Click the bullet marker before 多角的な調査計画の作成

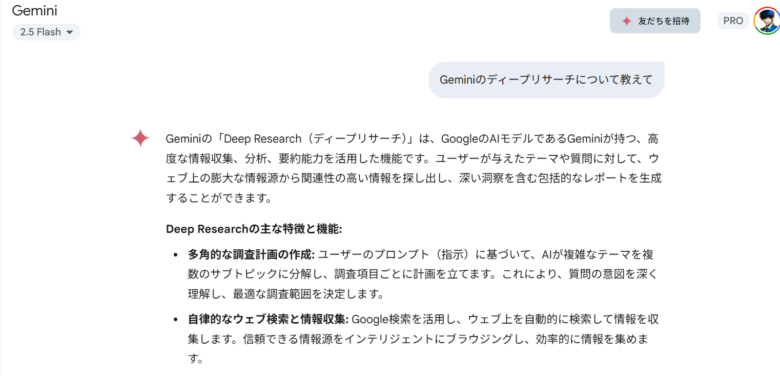175,255
